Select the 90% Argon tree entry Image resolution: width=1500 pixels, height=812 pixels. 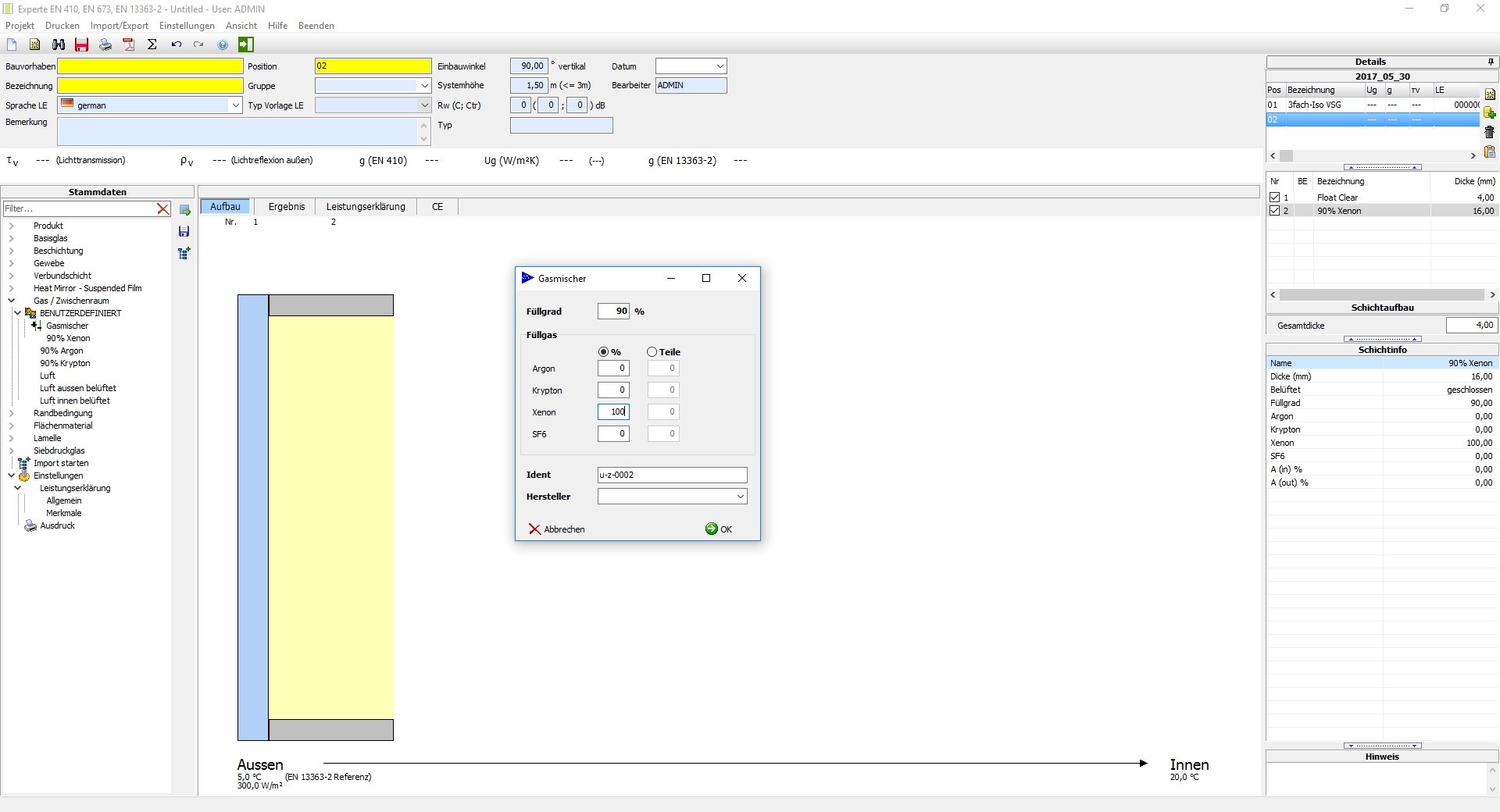pyautogui.click(x=62, y=351)
